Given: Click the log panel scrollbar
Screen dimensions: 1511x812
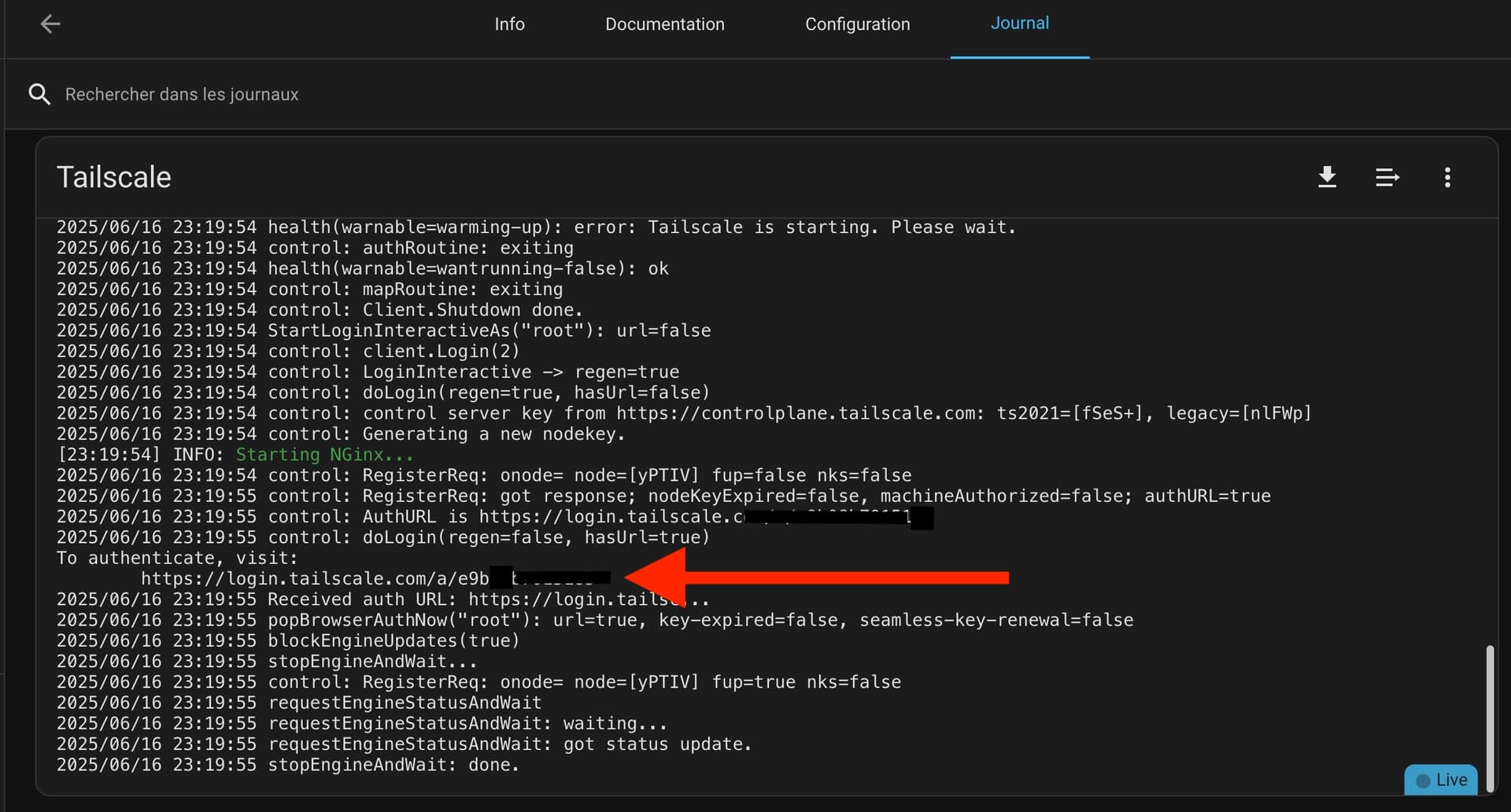Looking at the screenshot, I should [1489, 719].
